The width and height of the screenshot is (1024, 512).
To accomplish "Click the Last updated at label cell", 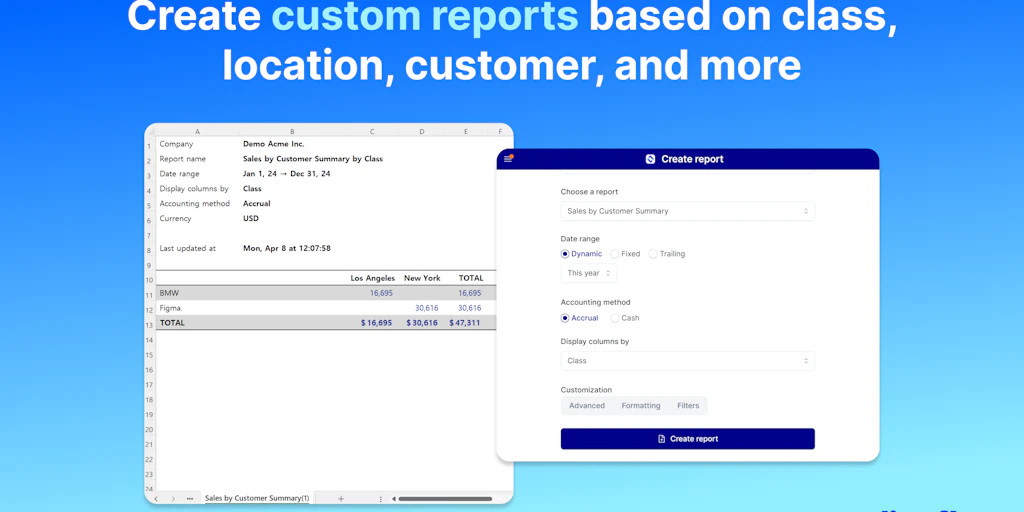I will click(x=187, y=248).
